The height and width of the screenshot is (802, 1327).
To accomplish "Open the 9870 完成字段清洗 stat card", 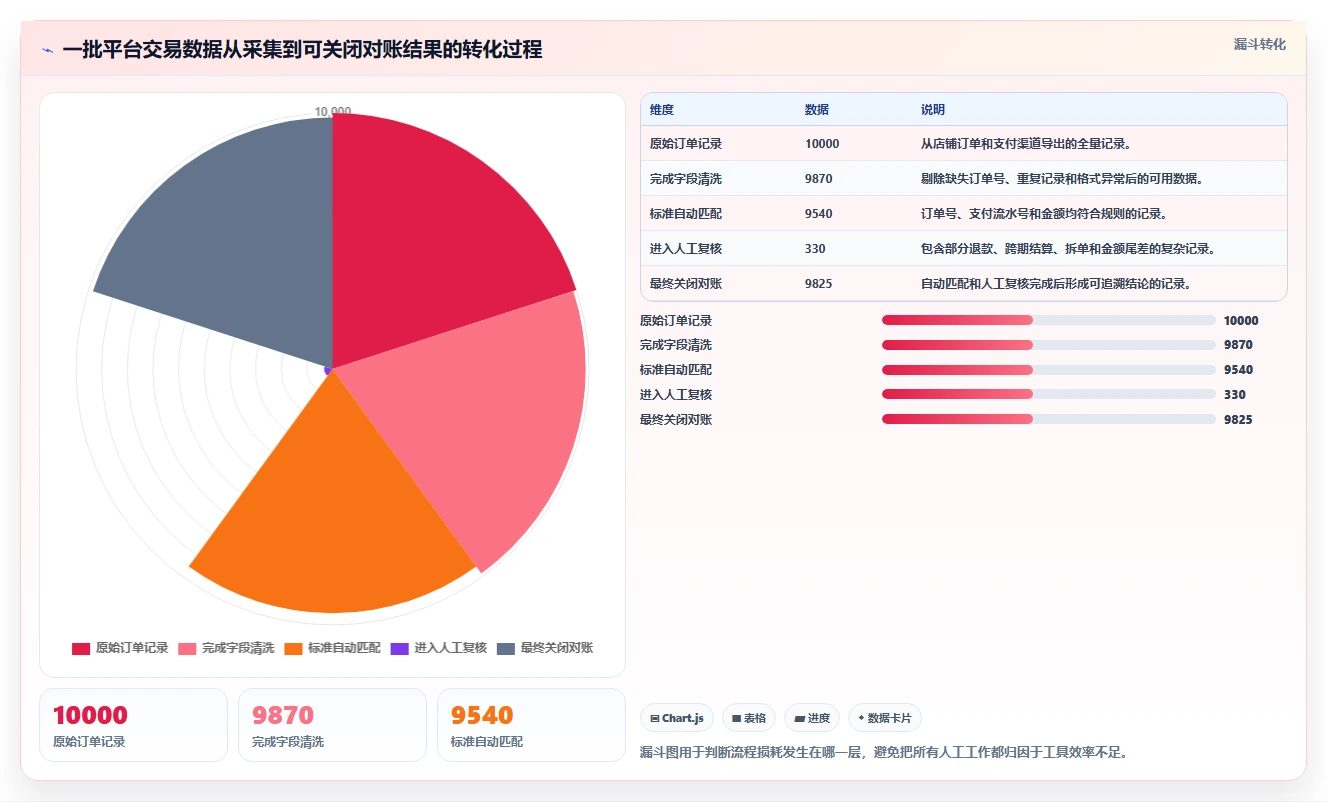I will click(x=332, y=725).
